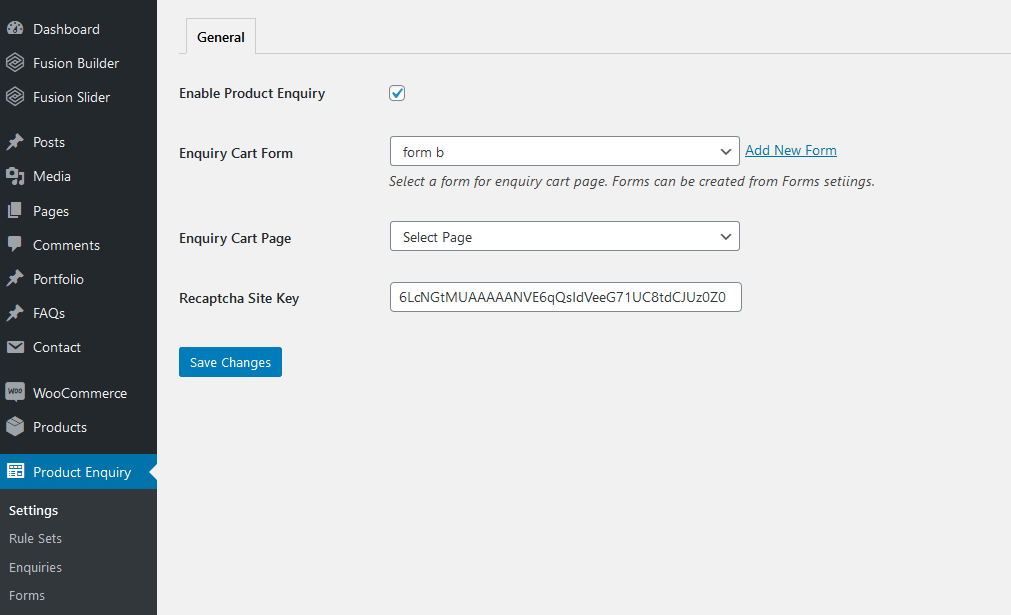Uncheck Enable Product Enquiry checkbox
The image size is (1011, 615).
click(397, 93)
